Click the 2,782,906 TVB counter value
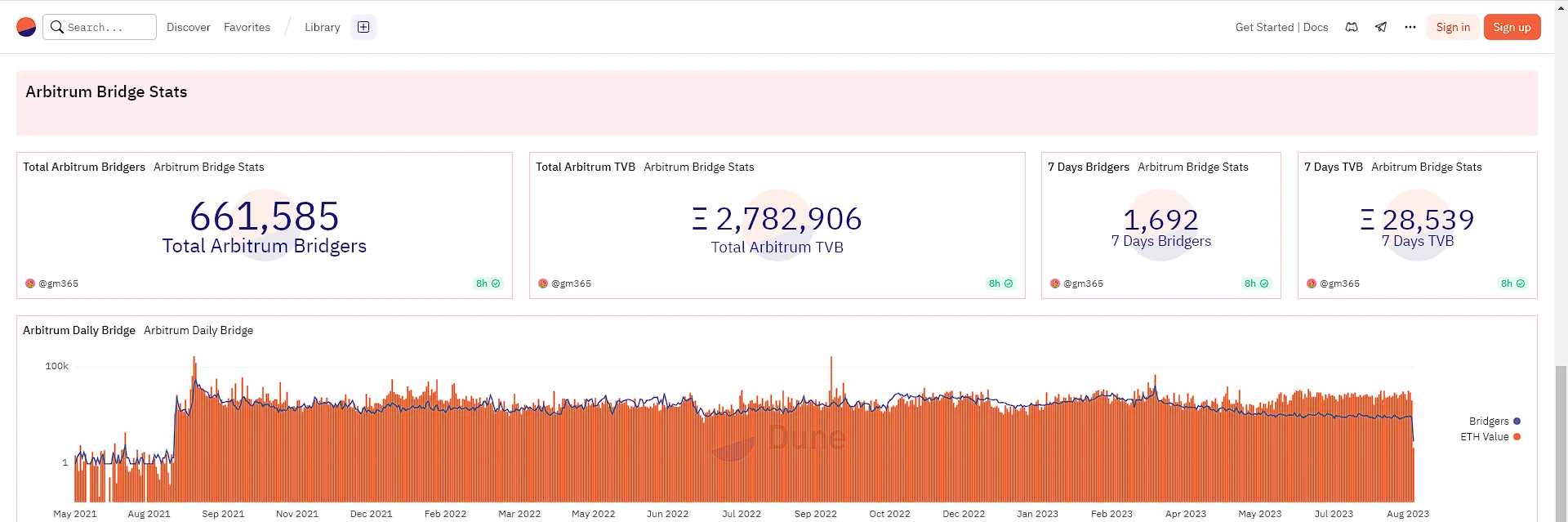This screenshot has width=1568, height=522. (x=777, y=219)
